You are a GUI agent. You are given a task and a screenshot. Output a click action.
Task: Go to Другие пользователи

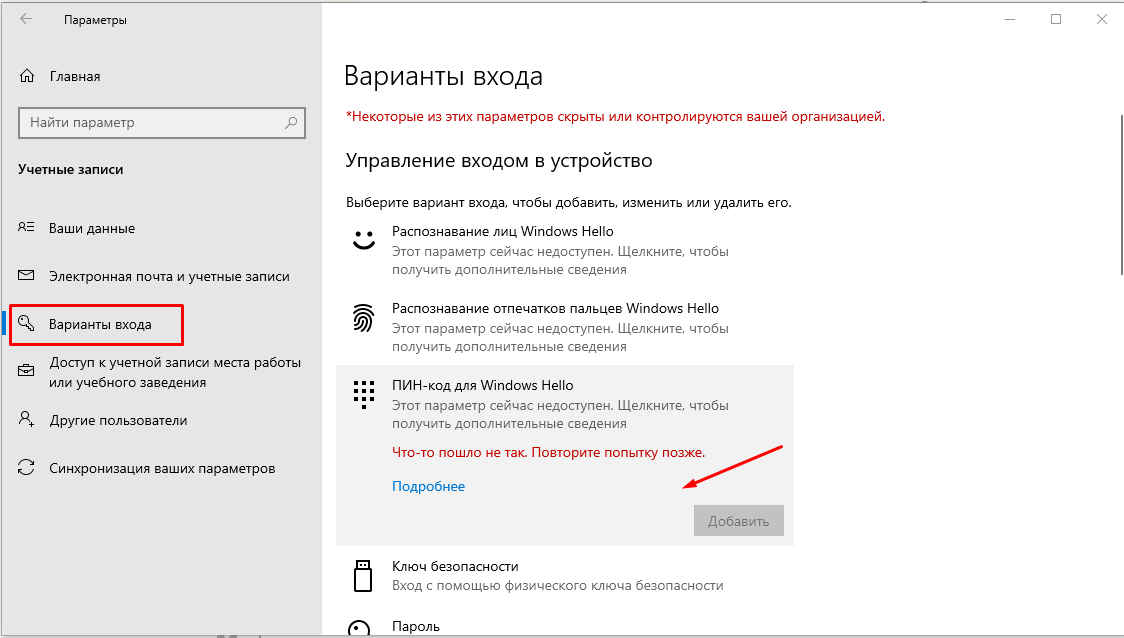(118, 420)
